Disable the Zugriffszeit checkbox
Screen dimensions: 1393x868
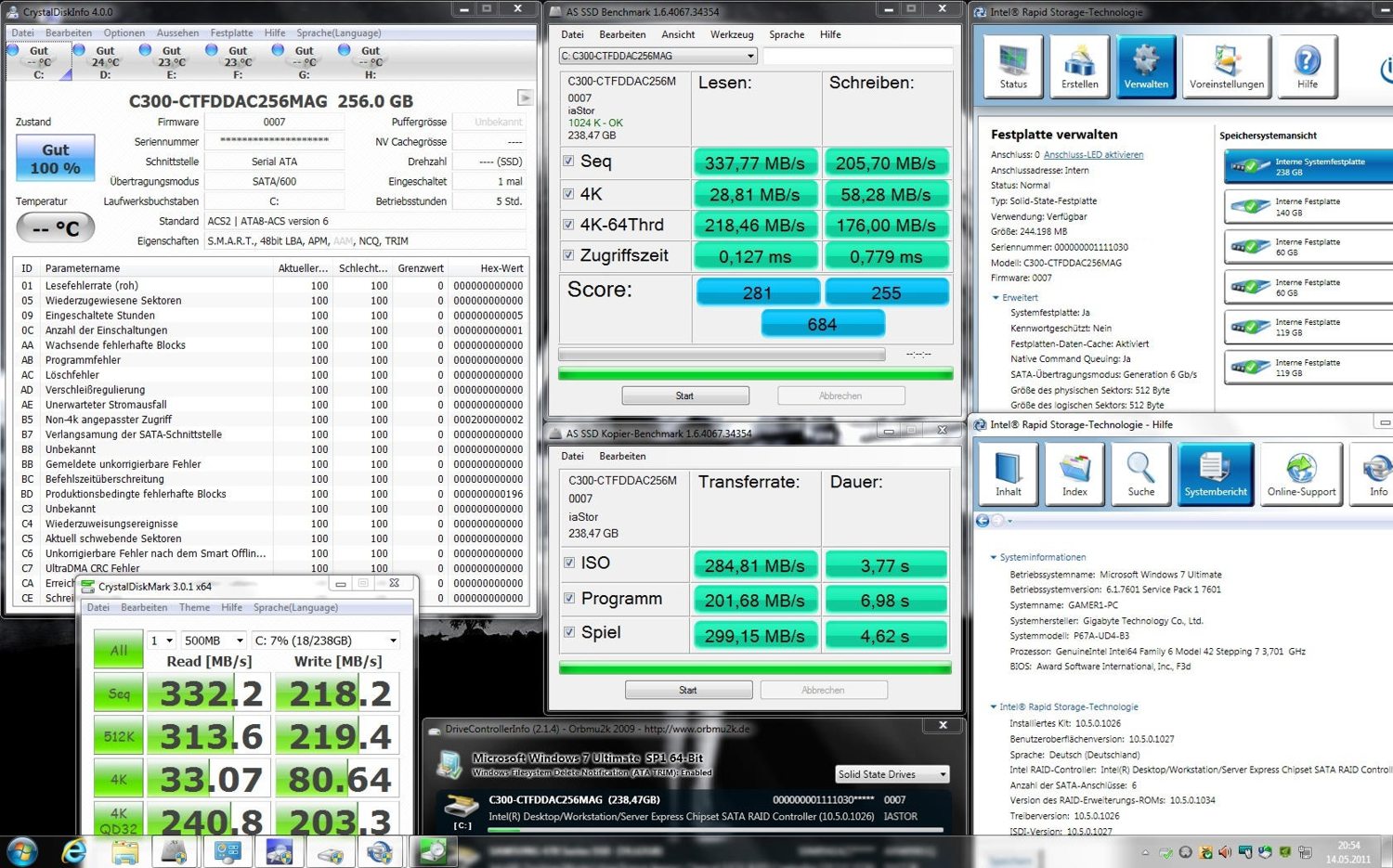pyautogui.click(x=568, y=254)
